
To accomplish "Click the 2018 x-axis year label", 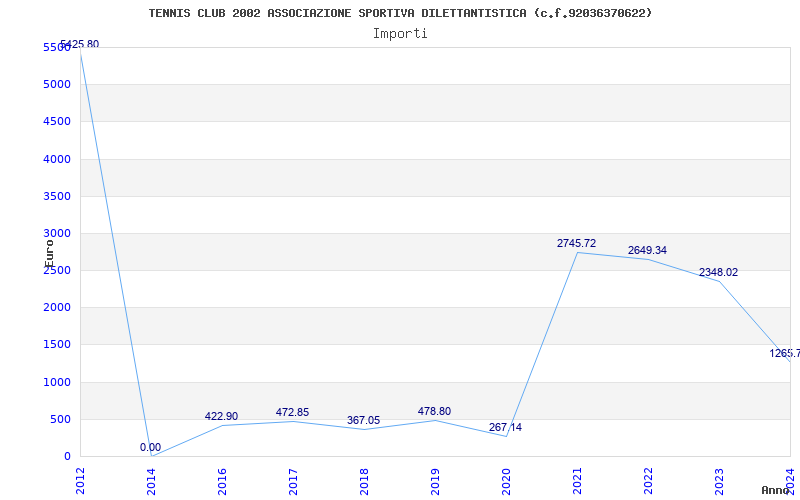I will coord(364,481).
